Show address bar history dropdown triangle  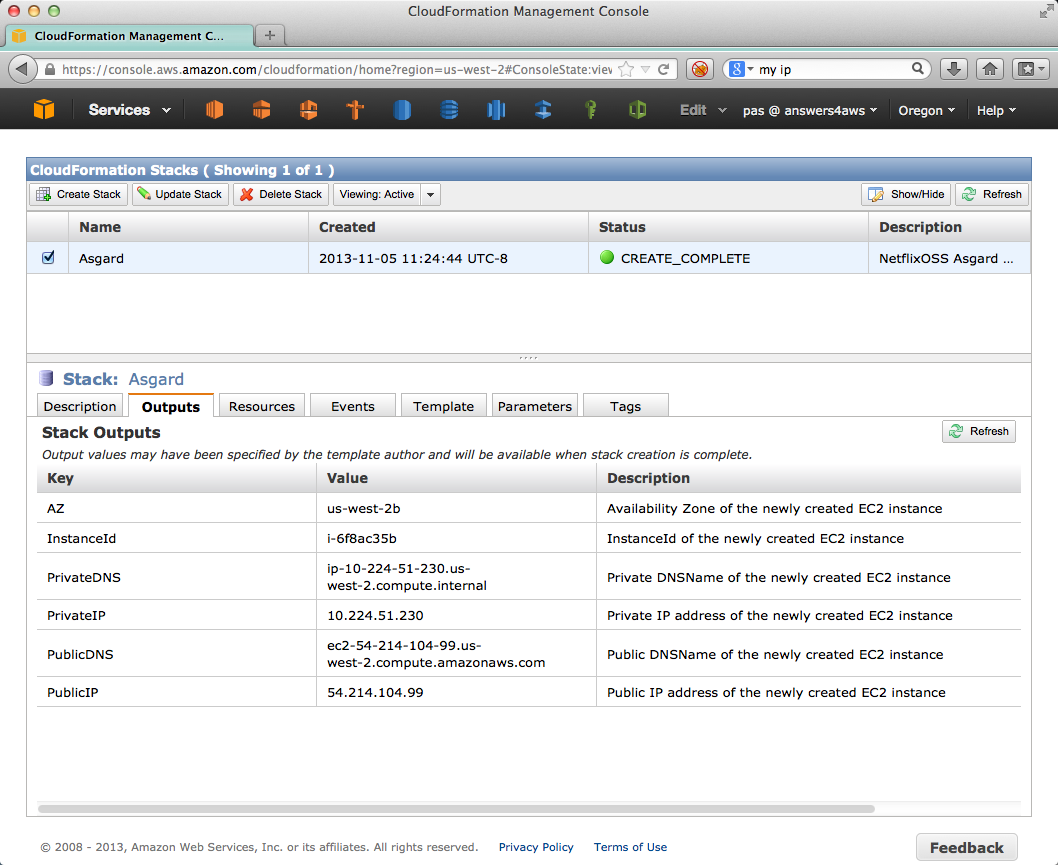coord(645,69)
